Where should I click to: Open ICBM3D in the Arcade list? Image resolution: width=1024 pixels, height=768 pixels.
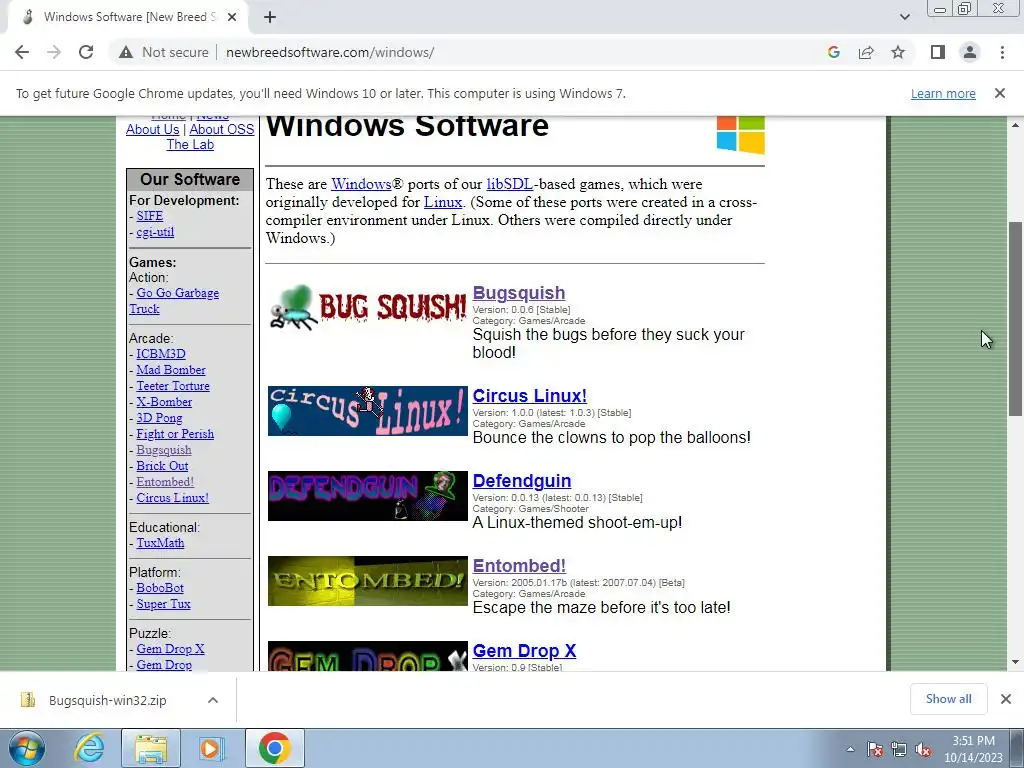tap(161, 354)
